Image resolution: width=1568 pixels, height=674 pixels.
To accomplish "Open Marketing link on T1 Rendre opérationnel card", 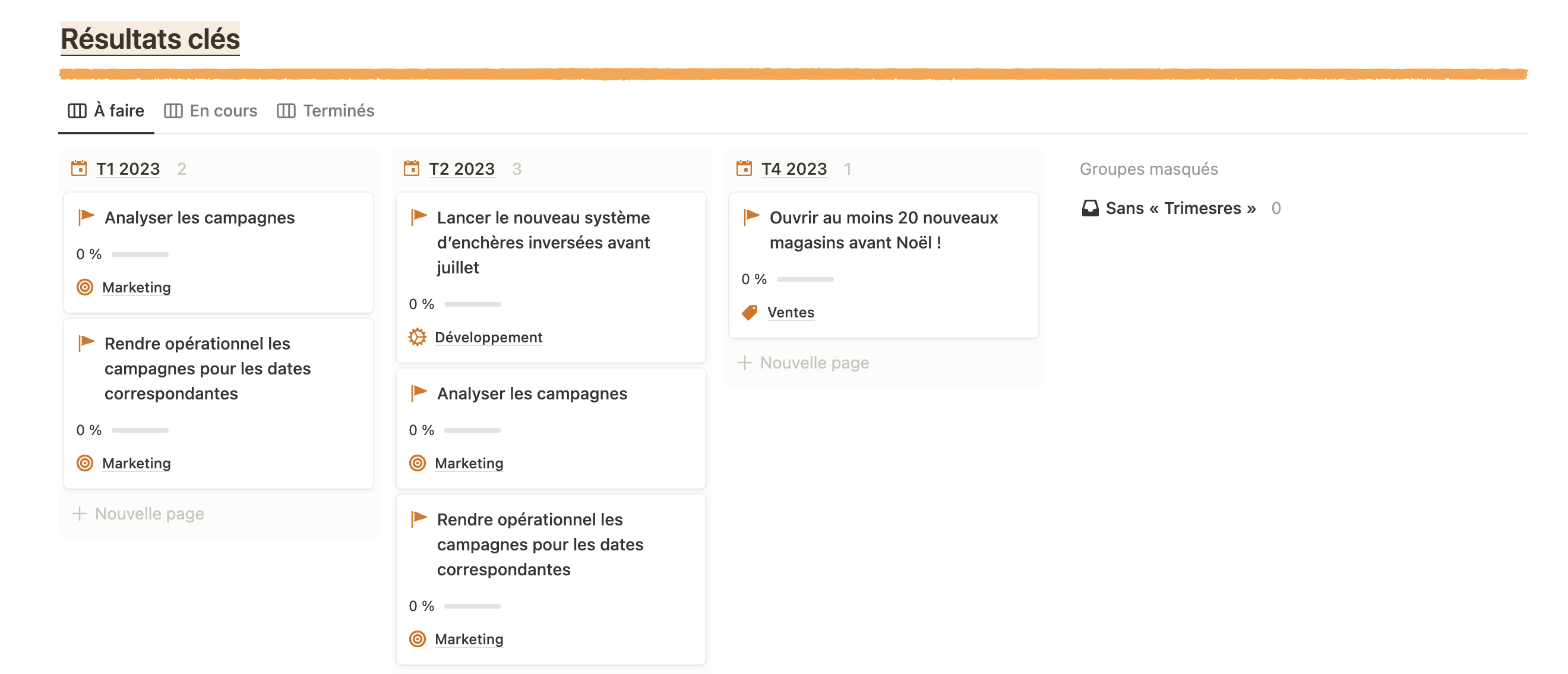I will coord(137,464).
